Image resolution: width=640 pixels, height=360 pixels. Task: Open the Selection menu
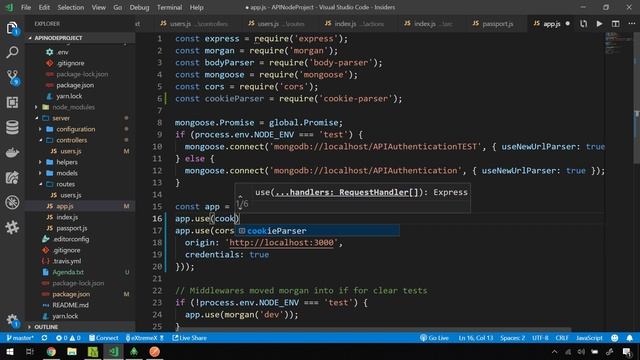coord(71,7)
